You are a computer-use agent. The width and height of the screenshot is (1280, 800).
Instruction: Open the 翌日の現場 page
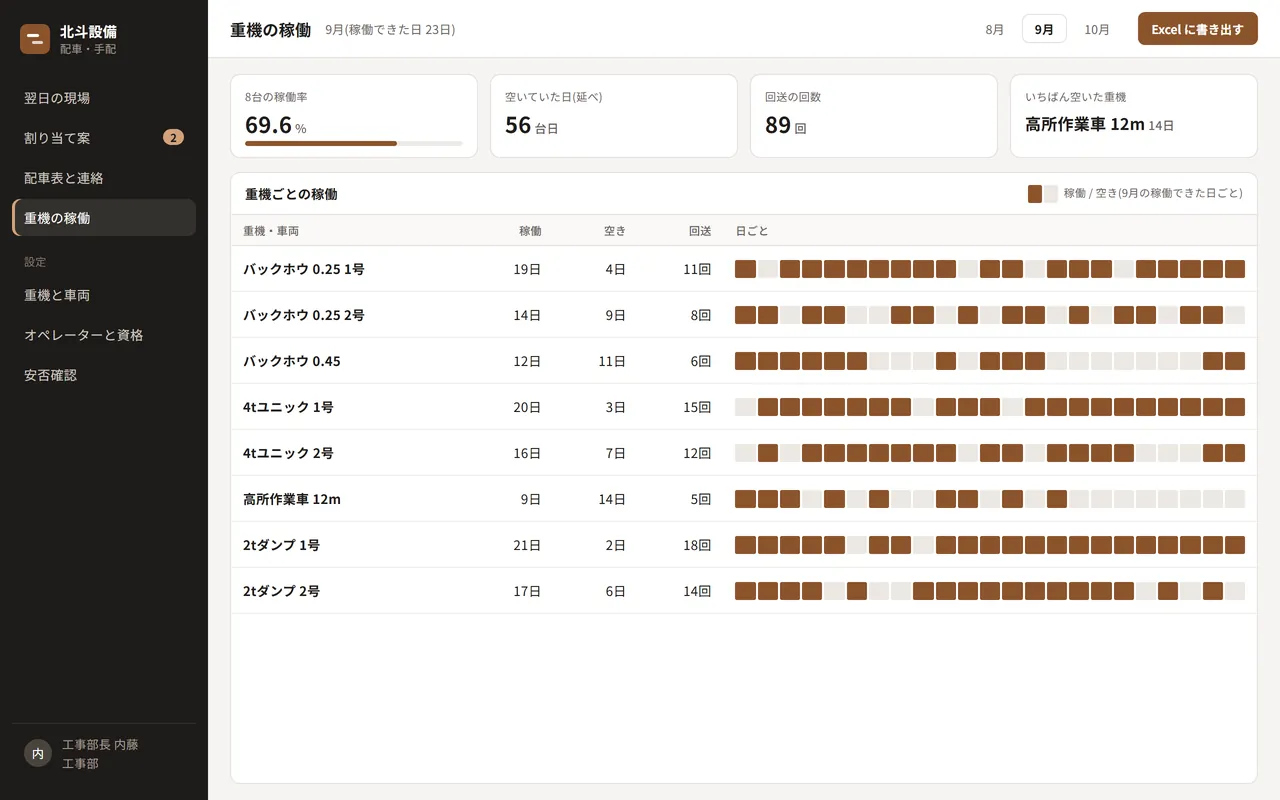104,98
